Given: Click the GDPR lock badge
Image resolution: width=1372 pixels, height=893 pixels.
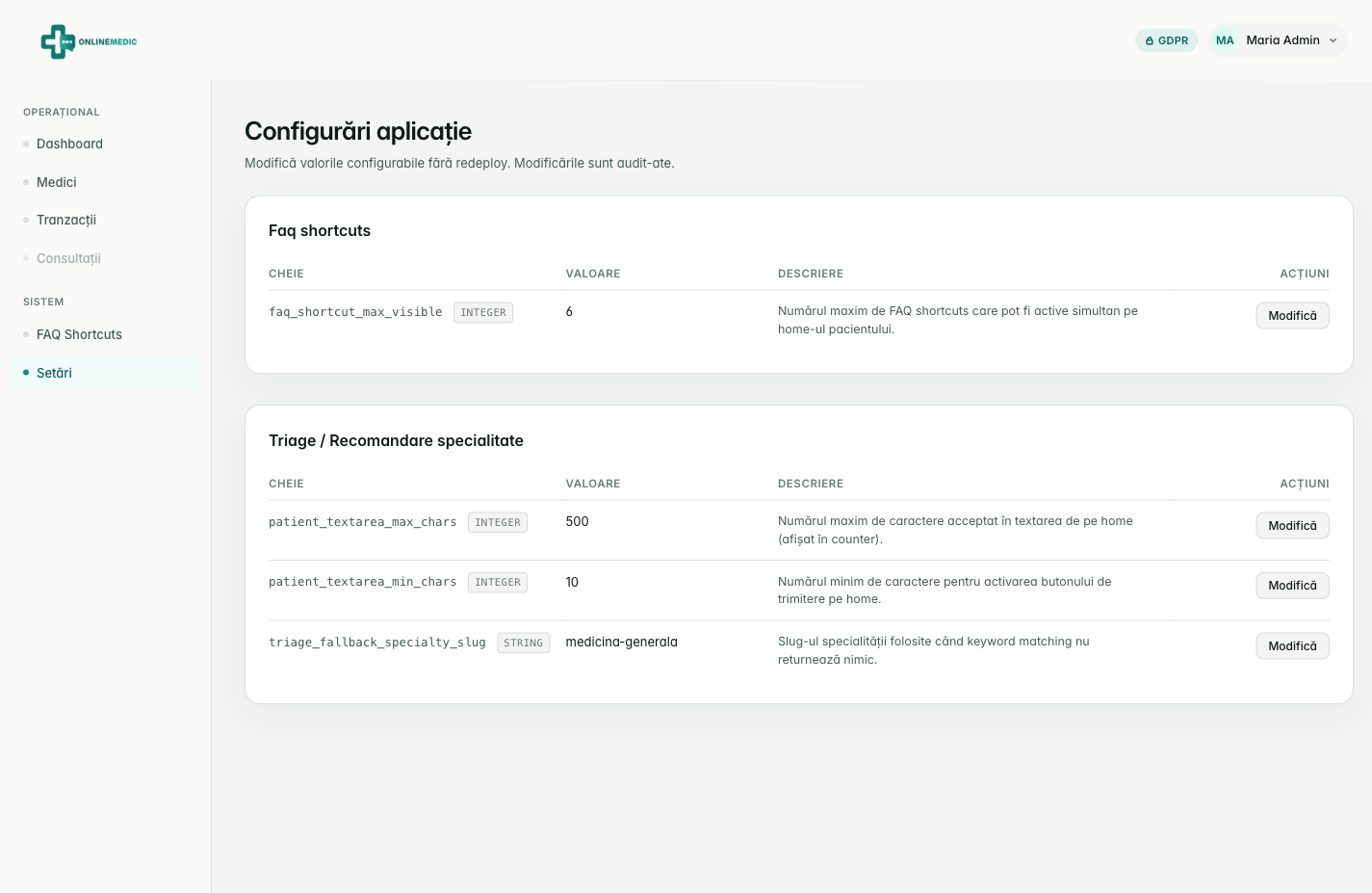Looking at the screenshot, I should 1166,40.
